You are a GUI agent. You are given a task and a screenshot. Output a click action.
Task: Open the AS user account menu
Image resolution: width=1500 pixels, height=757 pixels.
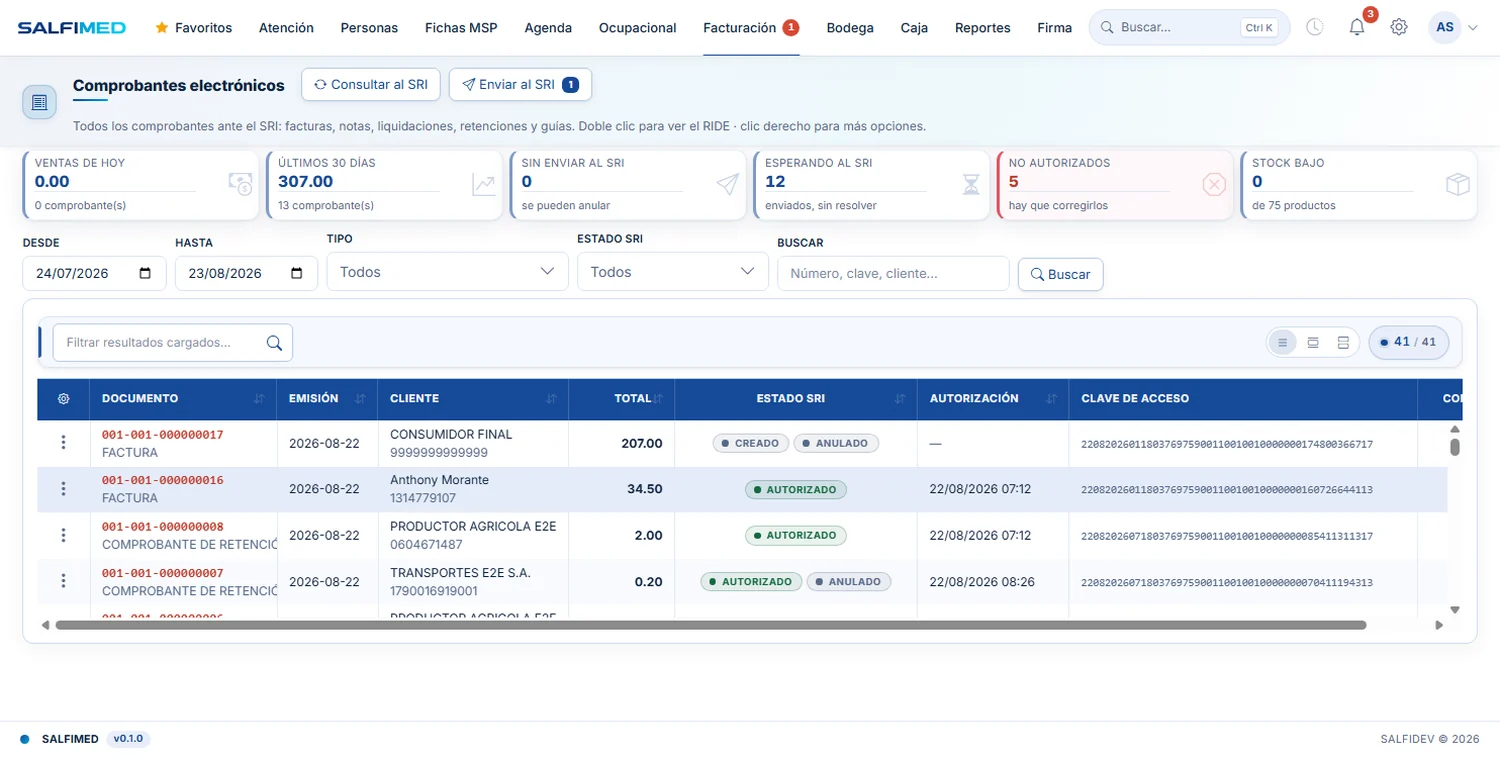(1454, 27)
